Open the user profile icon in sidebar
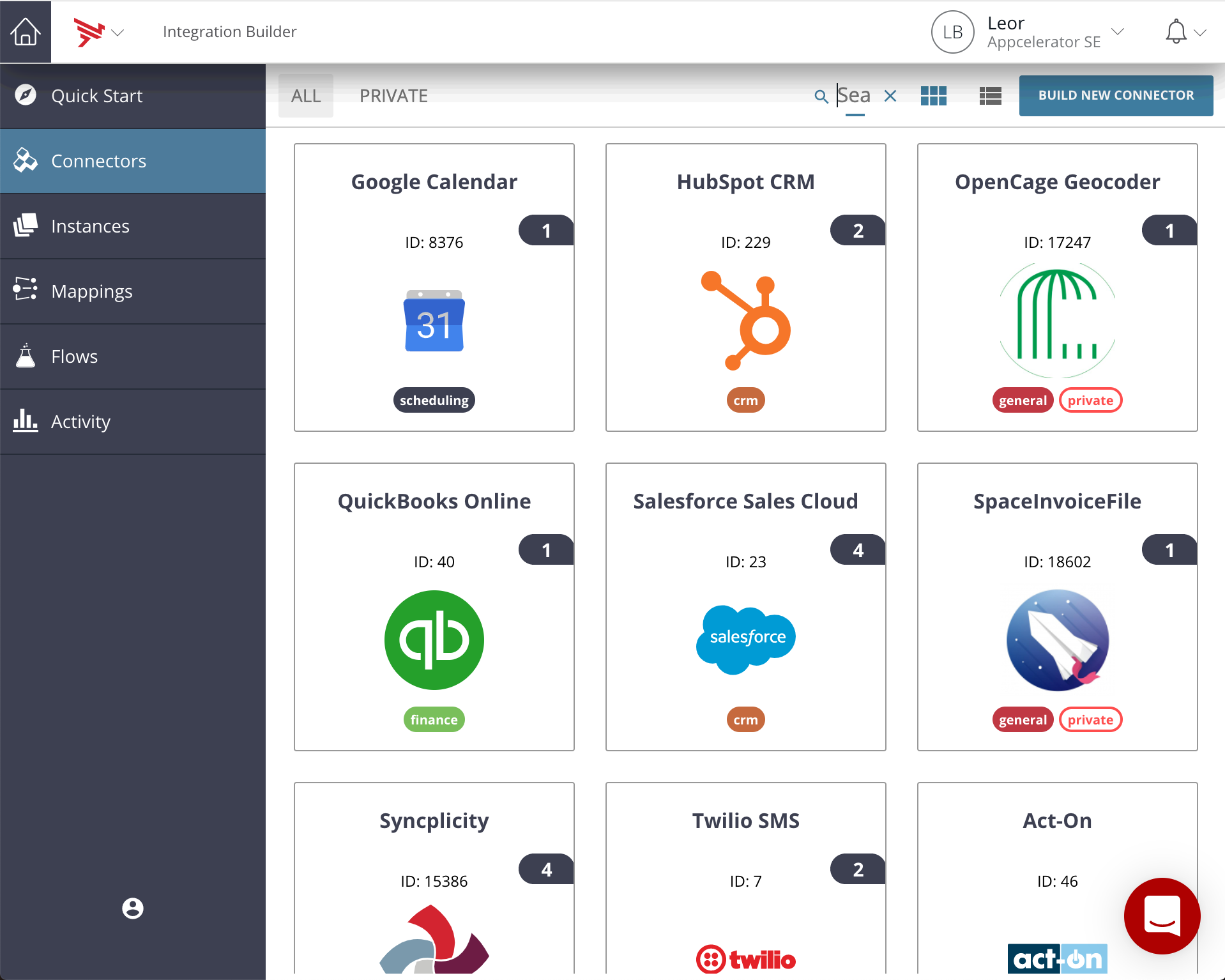This screenshot has width=1225, height=980. click(x=133, y=908)
